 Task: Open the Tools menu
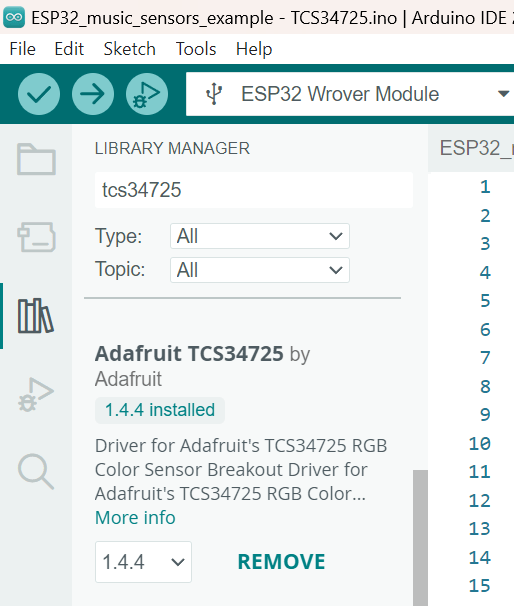[x=196, y=49]
